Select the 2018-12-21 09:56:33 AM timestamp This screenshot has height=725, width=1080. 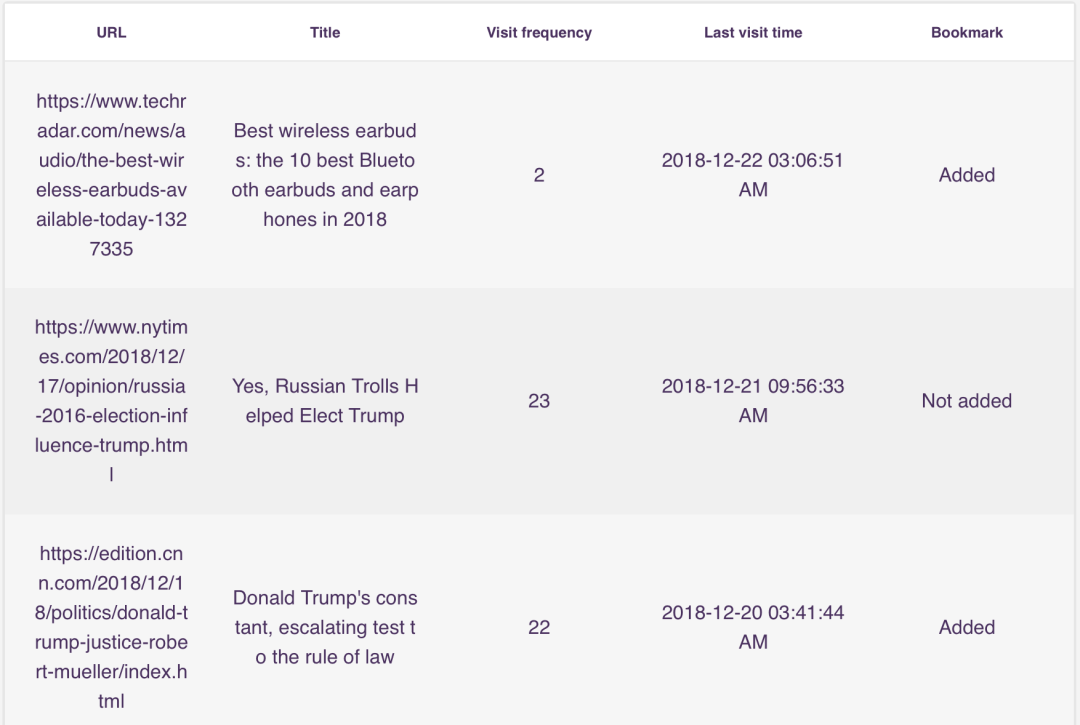[753, 401]
